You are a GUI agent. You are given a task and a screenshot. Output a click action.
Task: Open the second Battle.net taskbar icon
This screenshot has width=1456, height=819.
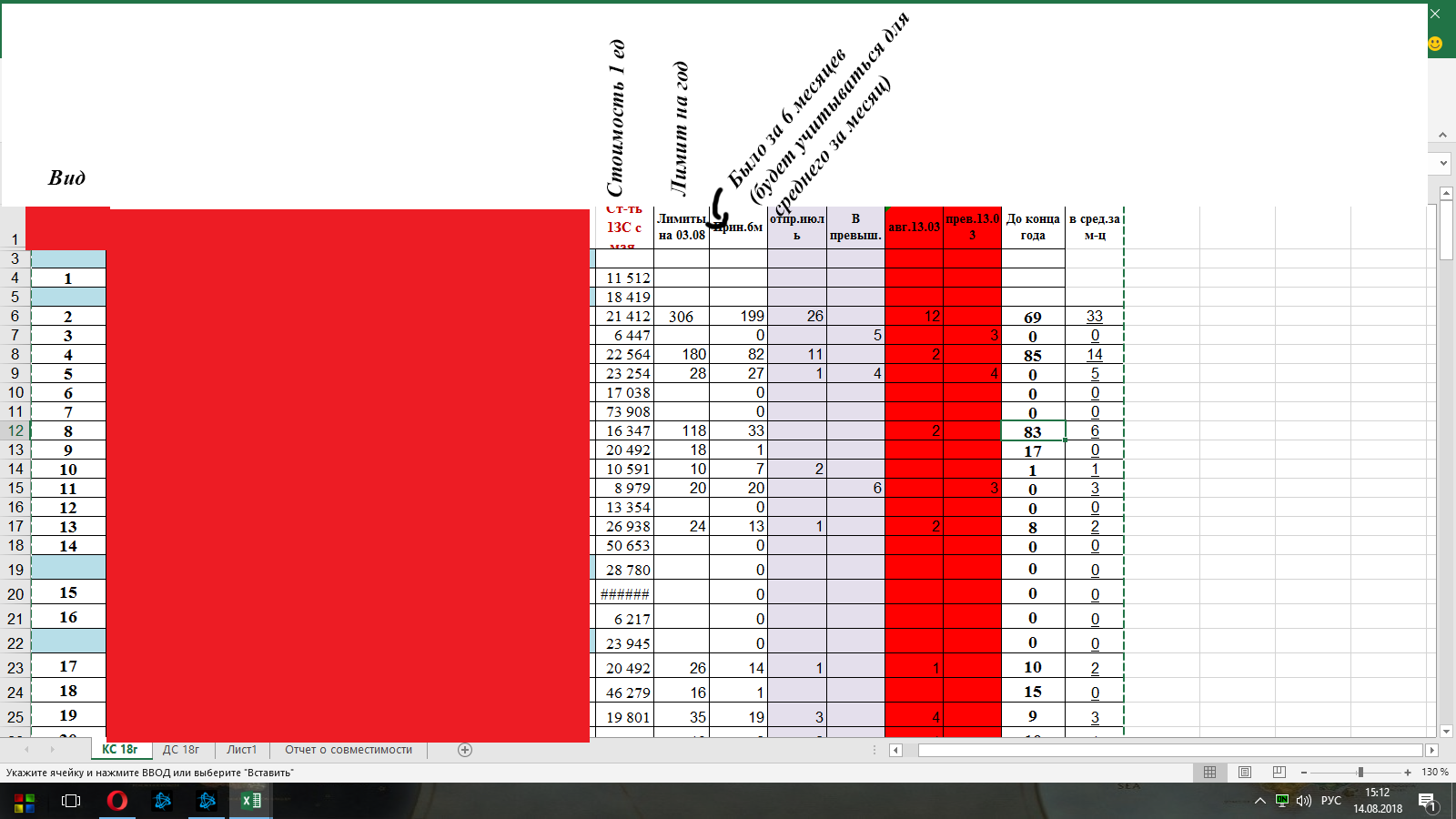coord(207,801)
